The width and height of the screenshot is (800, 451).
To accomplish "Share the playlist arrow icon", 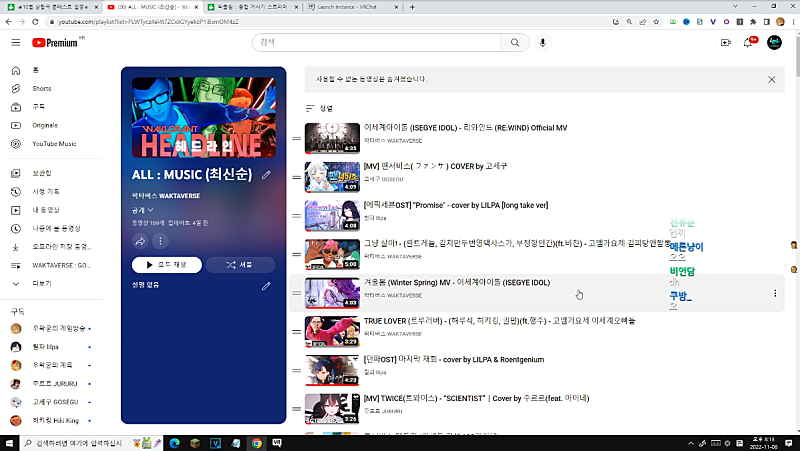I will 140,241.
